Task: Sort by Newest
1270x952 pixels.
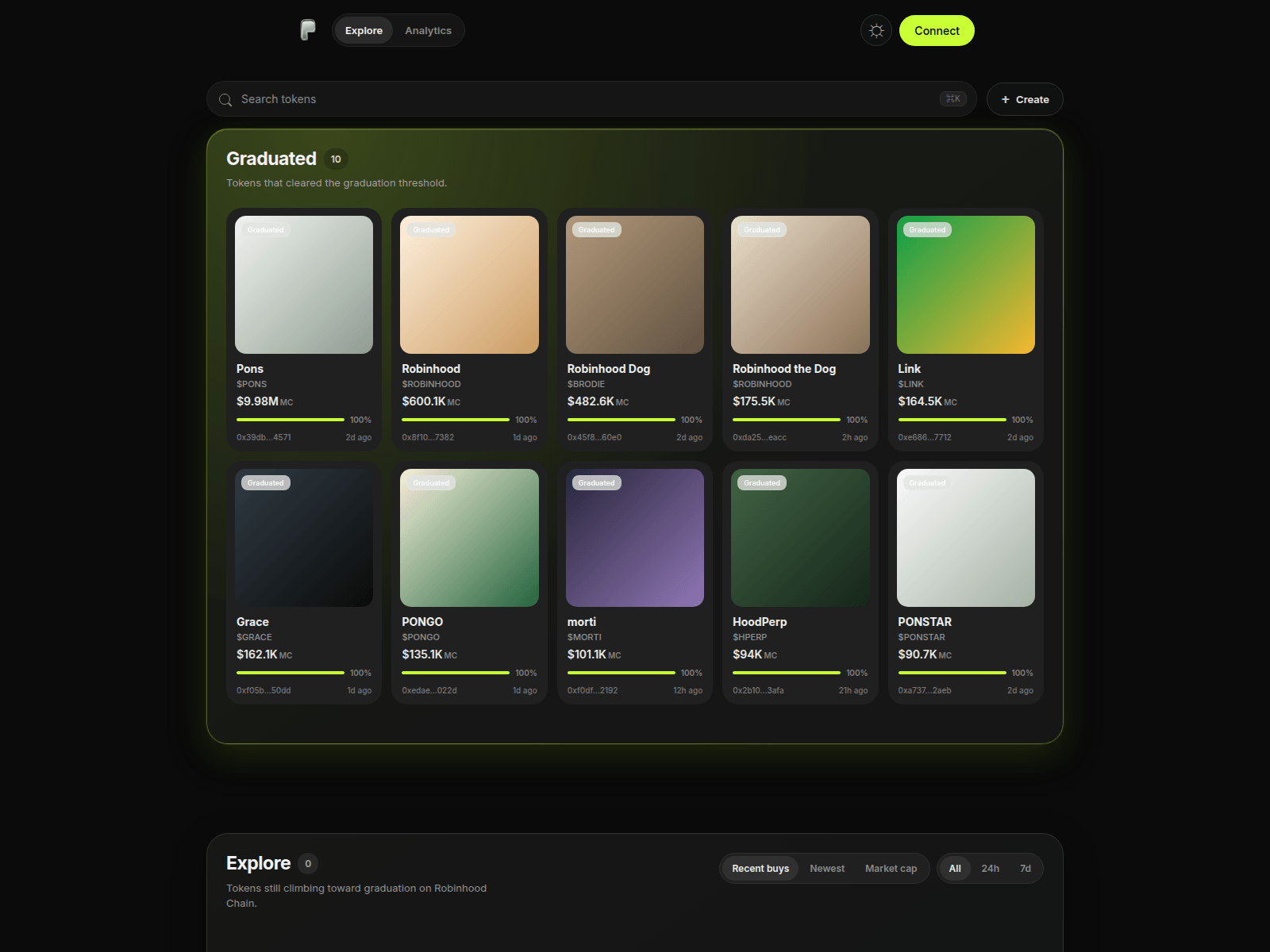Action: 827,869
